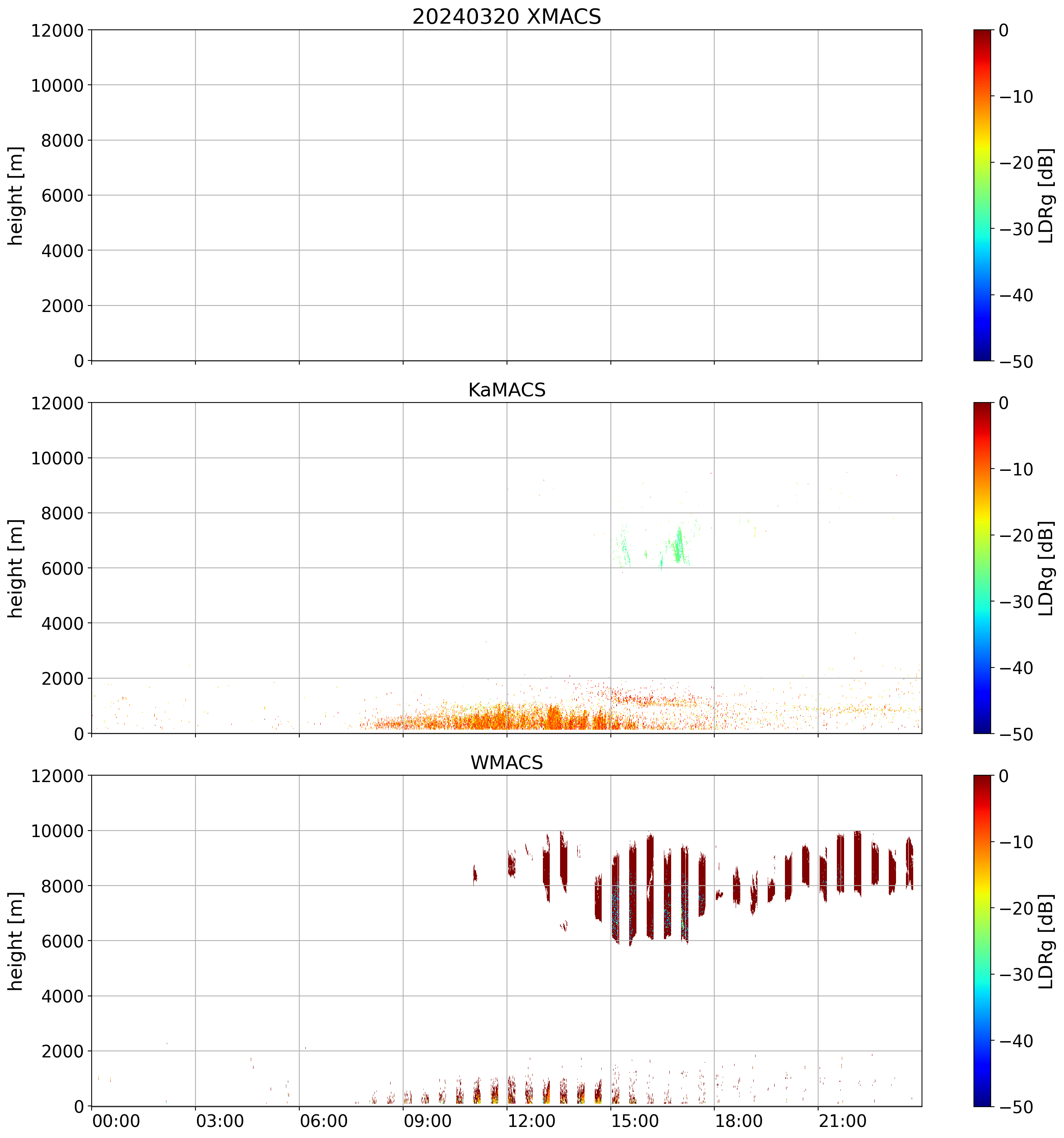This screenshot has width=1064, height=1138.
Task: Click the XMACS height [m] axis label
Action: click(x=16, y=195)
